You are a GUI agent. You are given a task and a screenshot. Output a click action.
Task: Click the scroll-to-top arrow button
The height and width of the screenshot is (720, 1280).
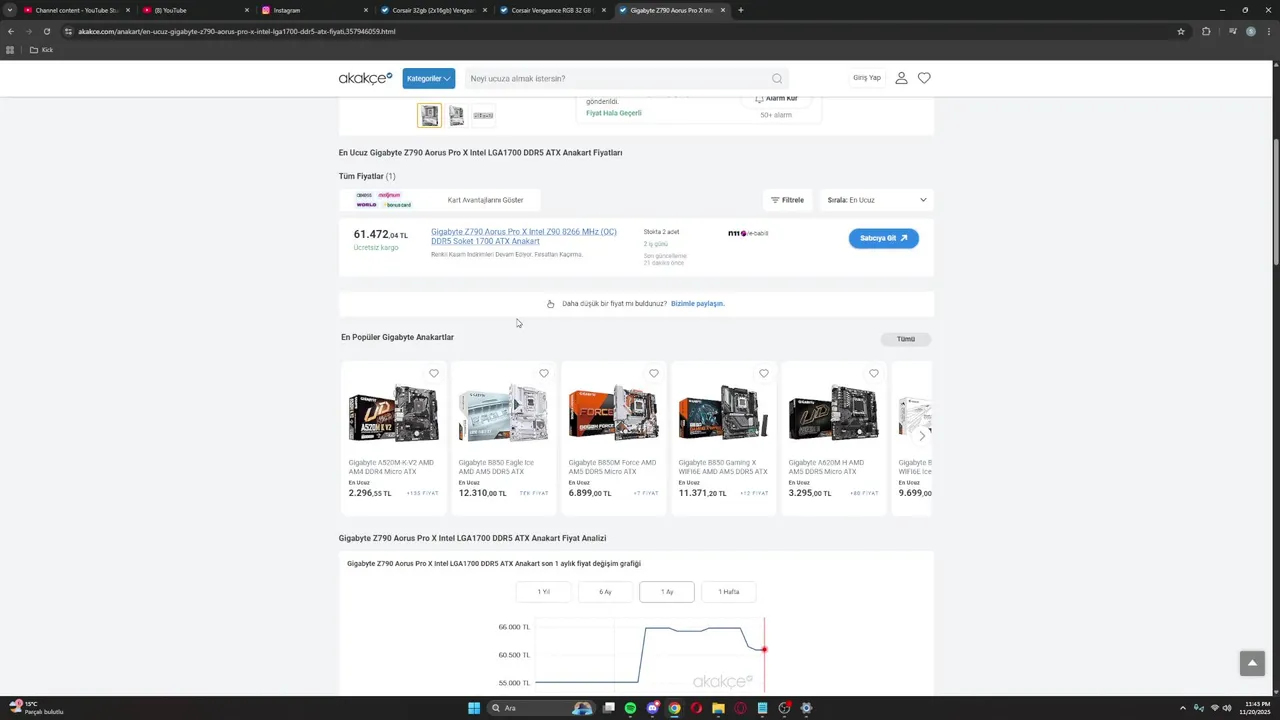click(x=1252, y=663)
